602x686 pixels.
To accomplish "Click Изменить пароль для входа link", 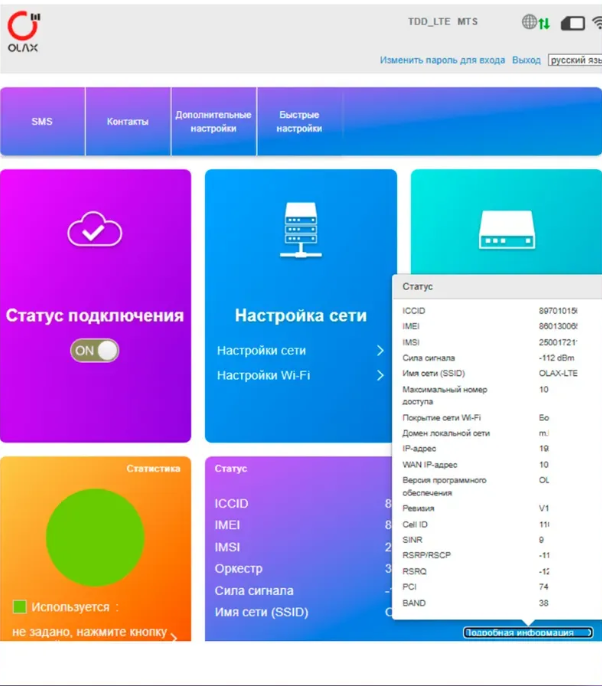I will [442, 60].
